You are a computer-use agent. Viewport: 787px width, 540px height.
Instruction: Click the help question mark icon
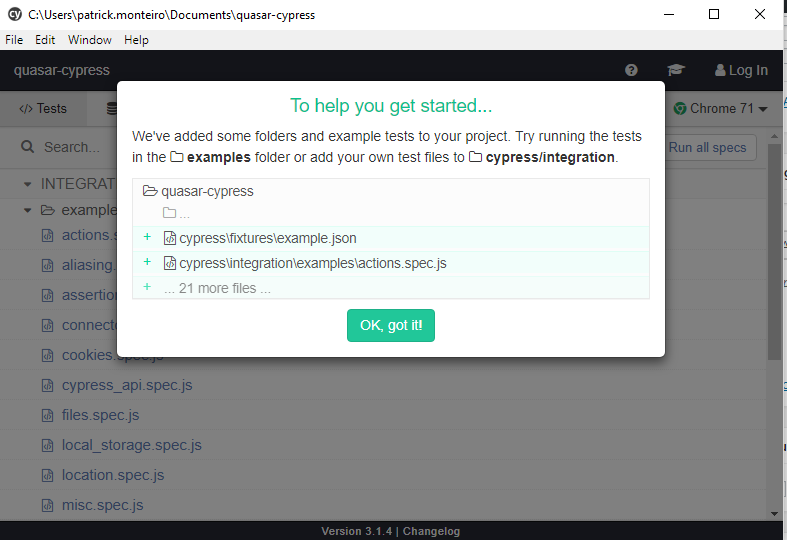tap(631, 70)
